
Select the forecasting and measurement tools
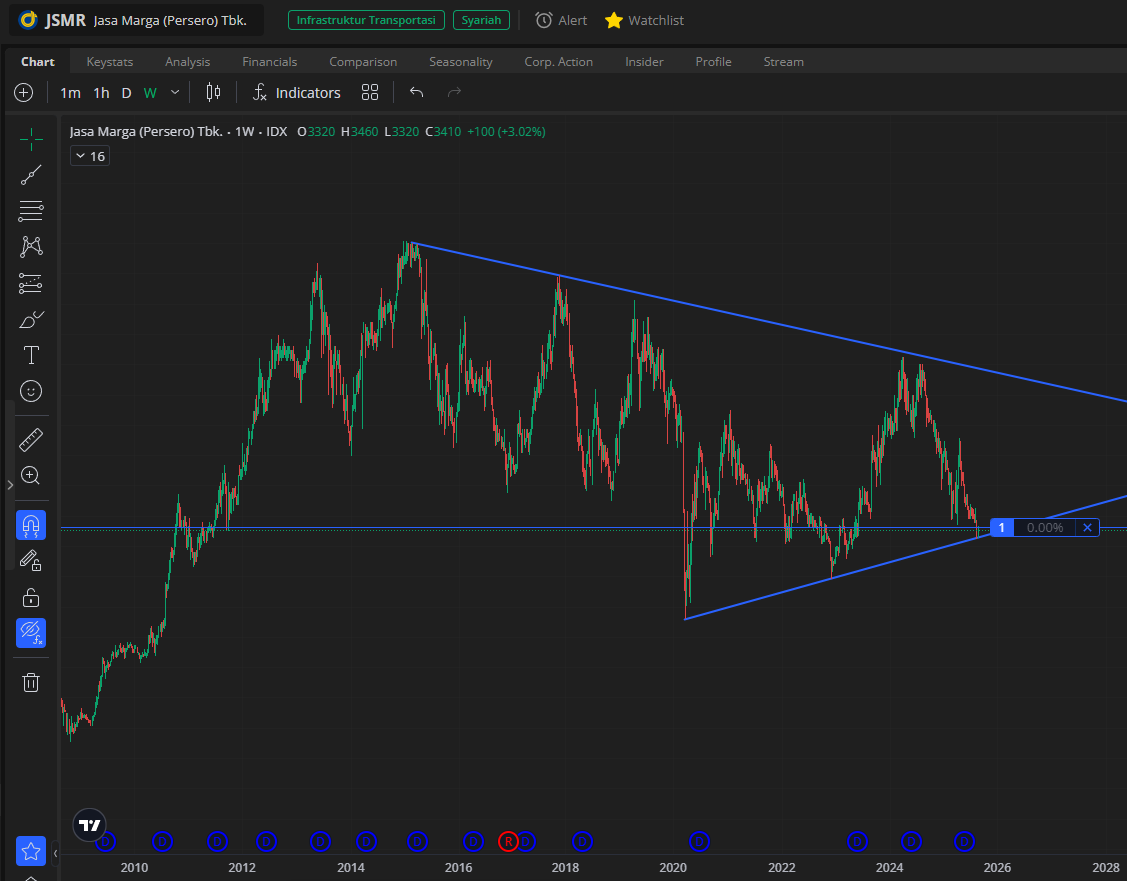coord(31,283)
